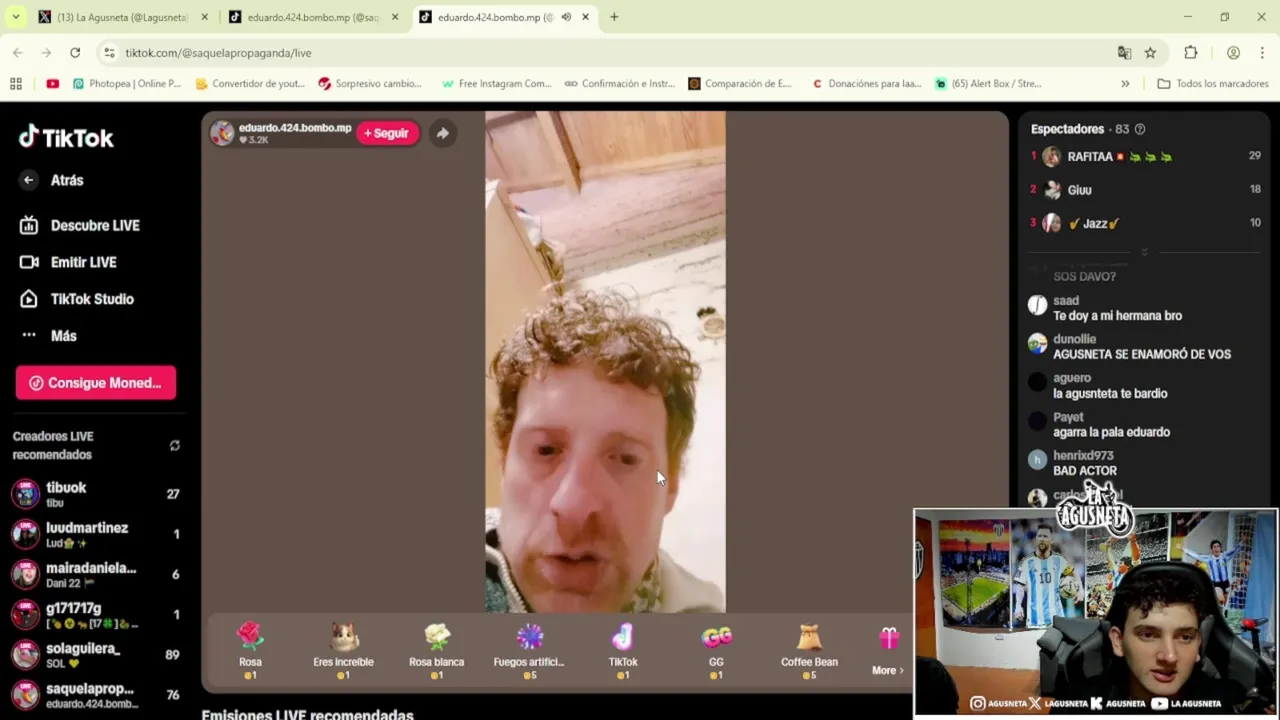The width and height of the screenshot is (1280, 720).
Task: Open saquelaprop live creator entry
Action: click(x=96, y=695)
